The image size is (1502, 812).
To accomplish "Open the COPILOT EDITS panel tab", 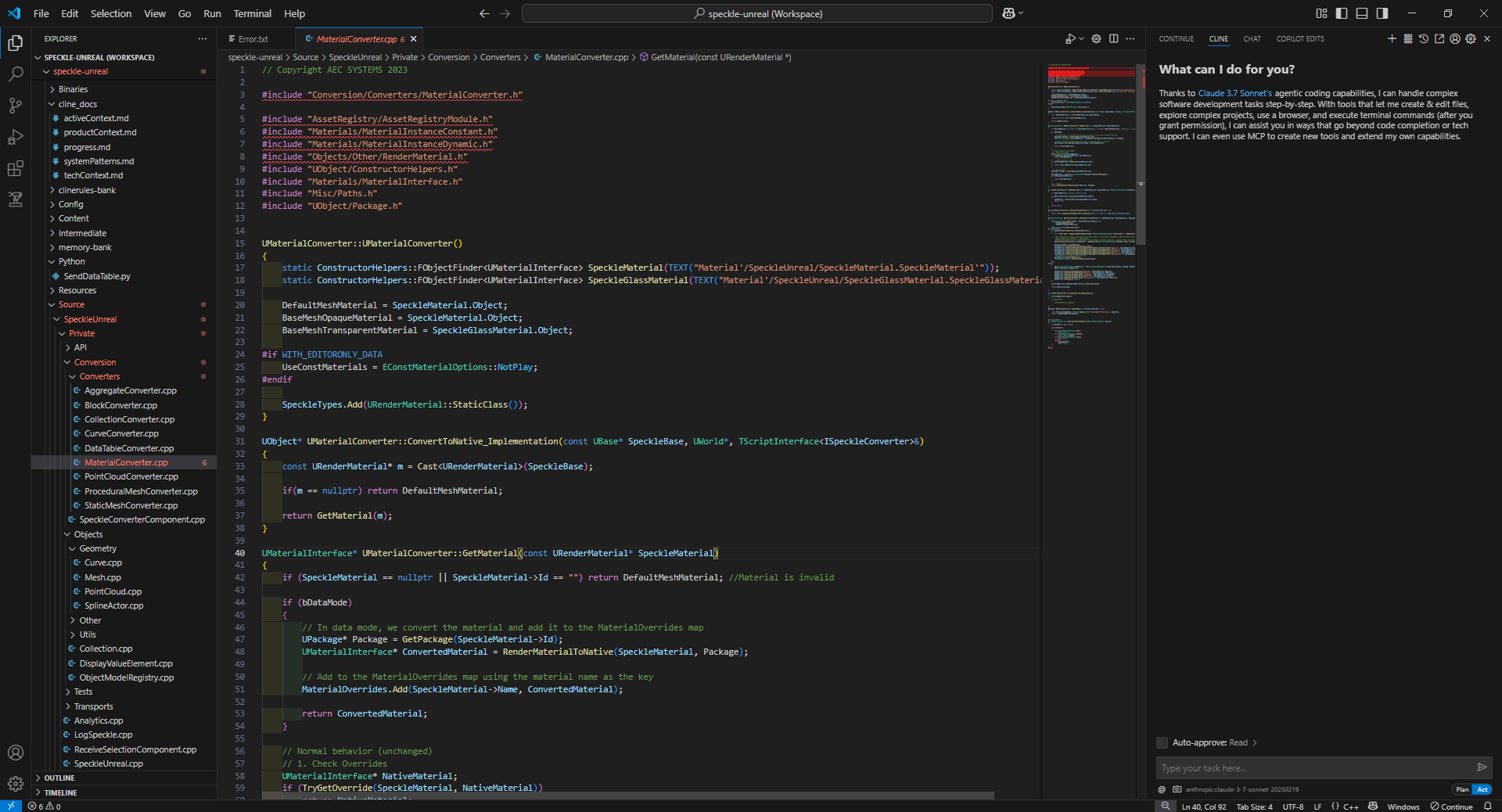I will coord(1299,39).
